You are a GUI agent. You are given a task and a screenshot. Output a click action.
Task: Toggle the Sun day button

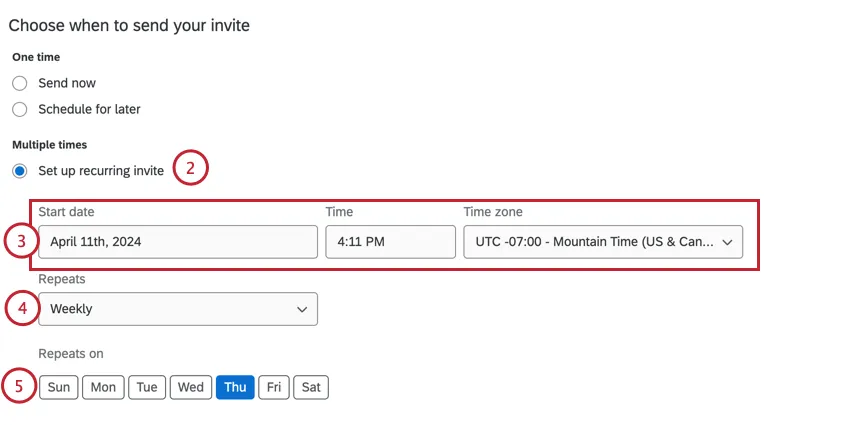pos(59,387)
